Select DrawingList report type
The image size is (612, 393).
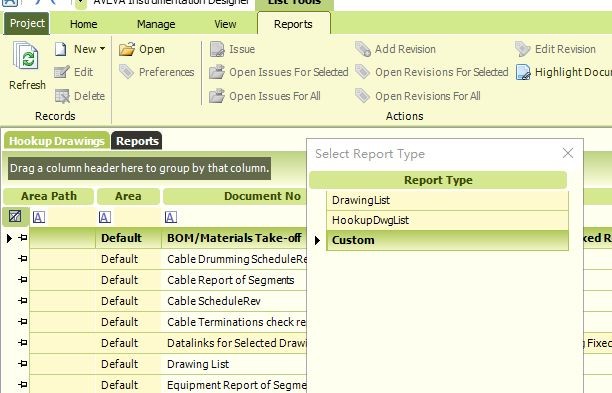pyautogui.click(x=447, y=200)
